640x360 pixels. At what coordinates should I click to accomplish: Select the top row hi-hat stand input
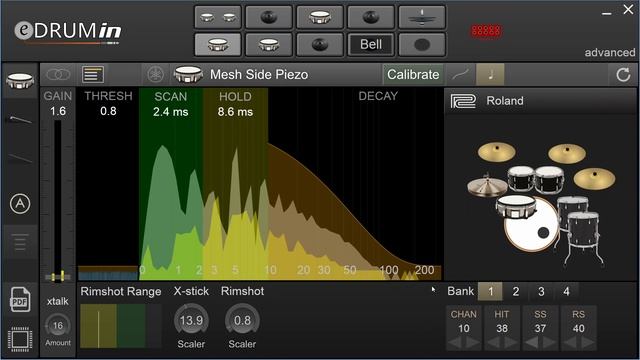(422, 17)
